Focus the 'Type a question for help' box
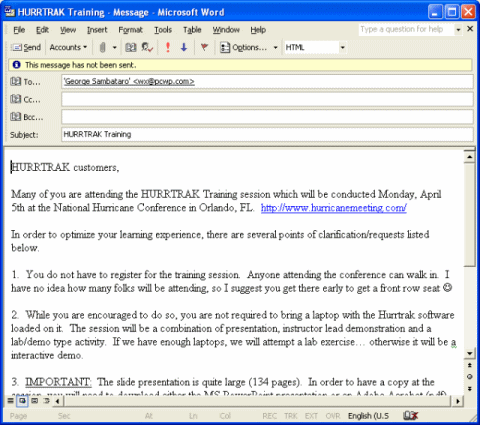 click(406, 29)
